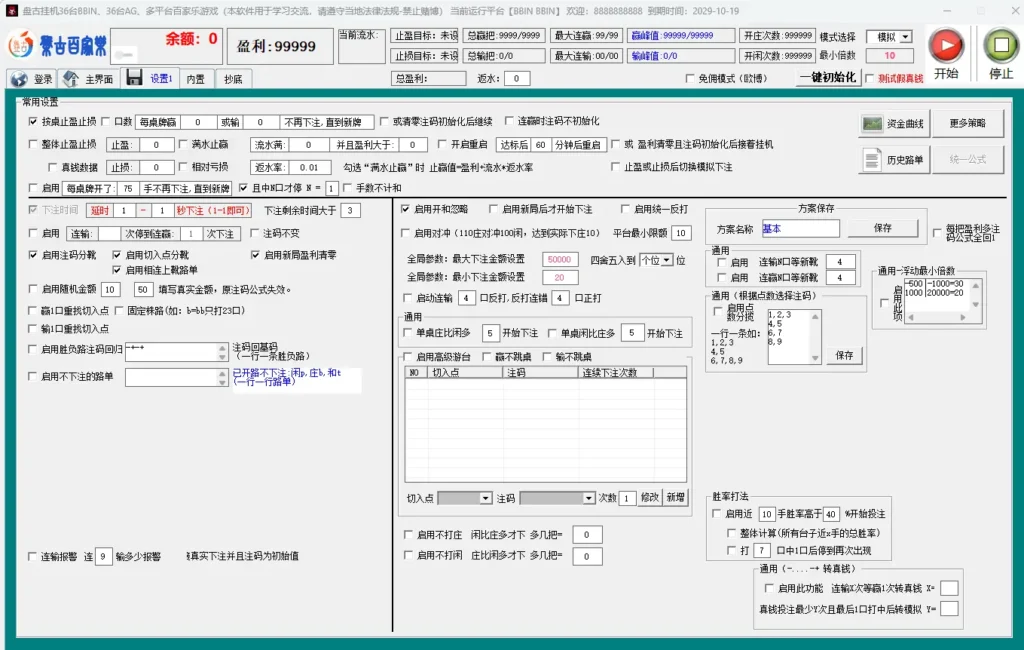The image size is (1024, 650).
Task: Enable 启用此功能 checkbox in 转真钱 section
Action: click(769, 589)
